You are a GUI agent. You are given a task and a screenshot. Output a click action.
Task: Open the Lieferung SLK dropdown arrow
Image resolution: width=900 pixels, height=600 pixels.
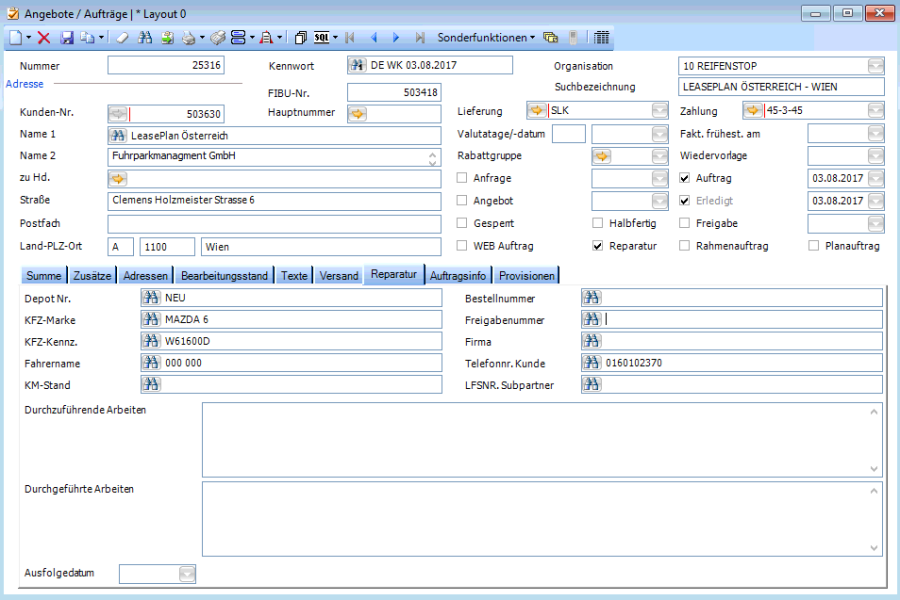[x=659, y=111]
